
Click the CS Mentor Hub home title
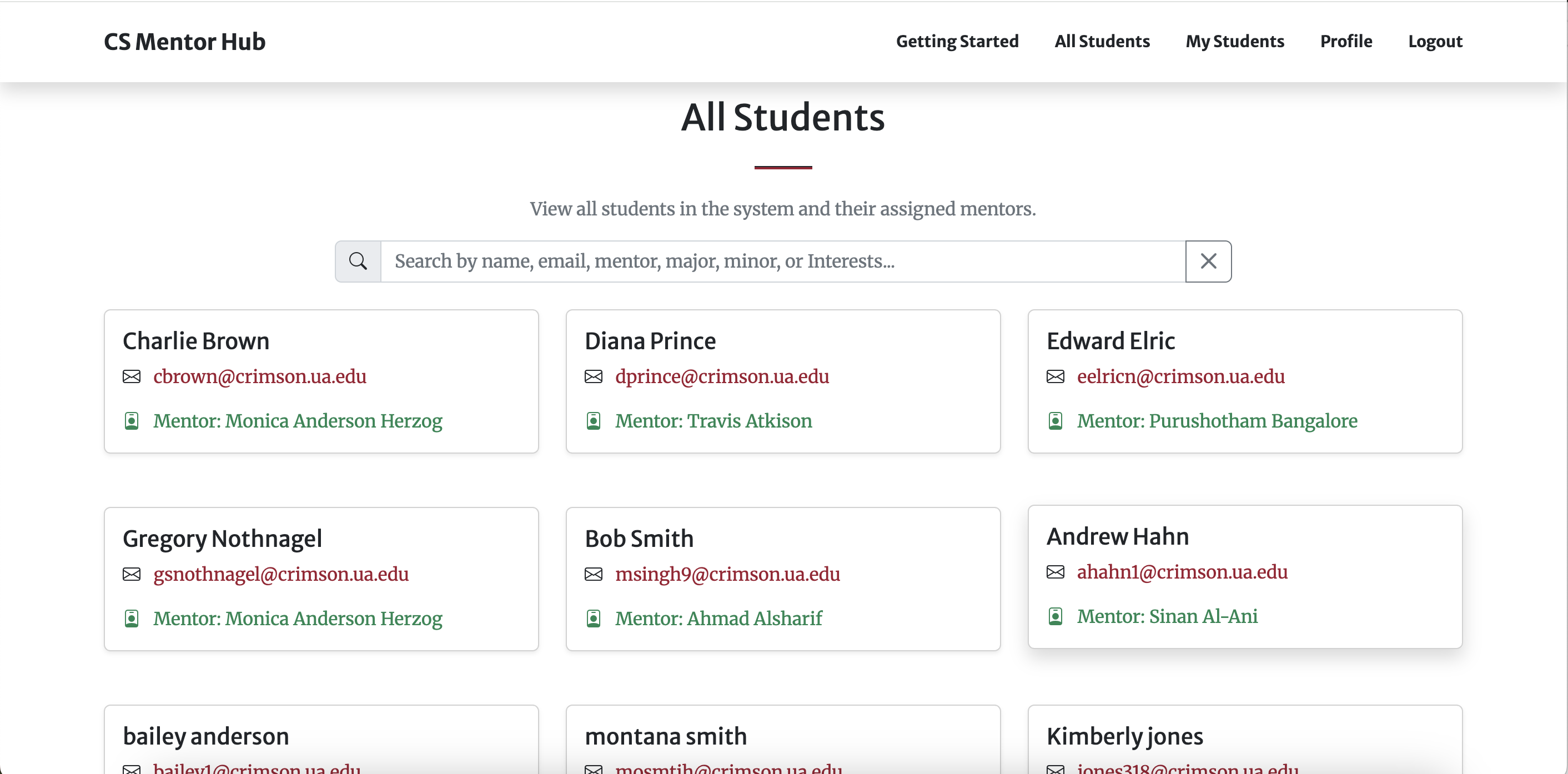click(x=184, y=41)
